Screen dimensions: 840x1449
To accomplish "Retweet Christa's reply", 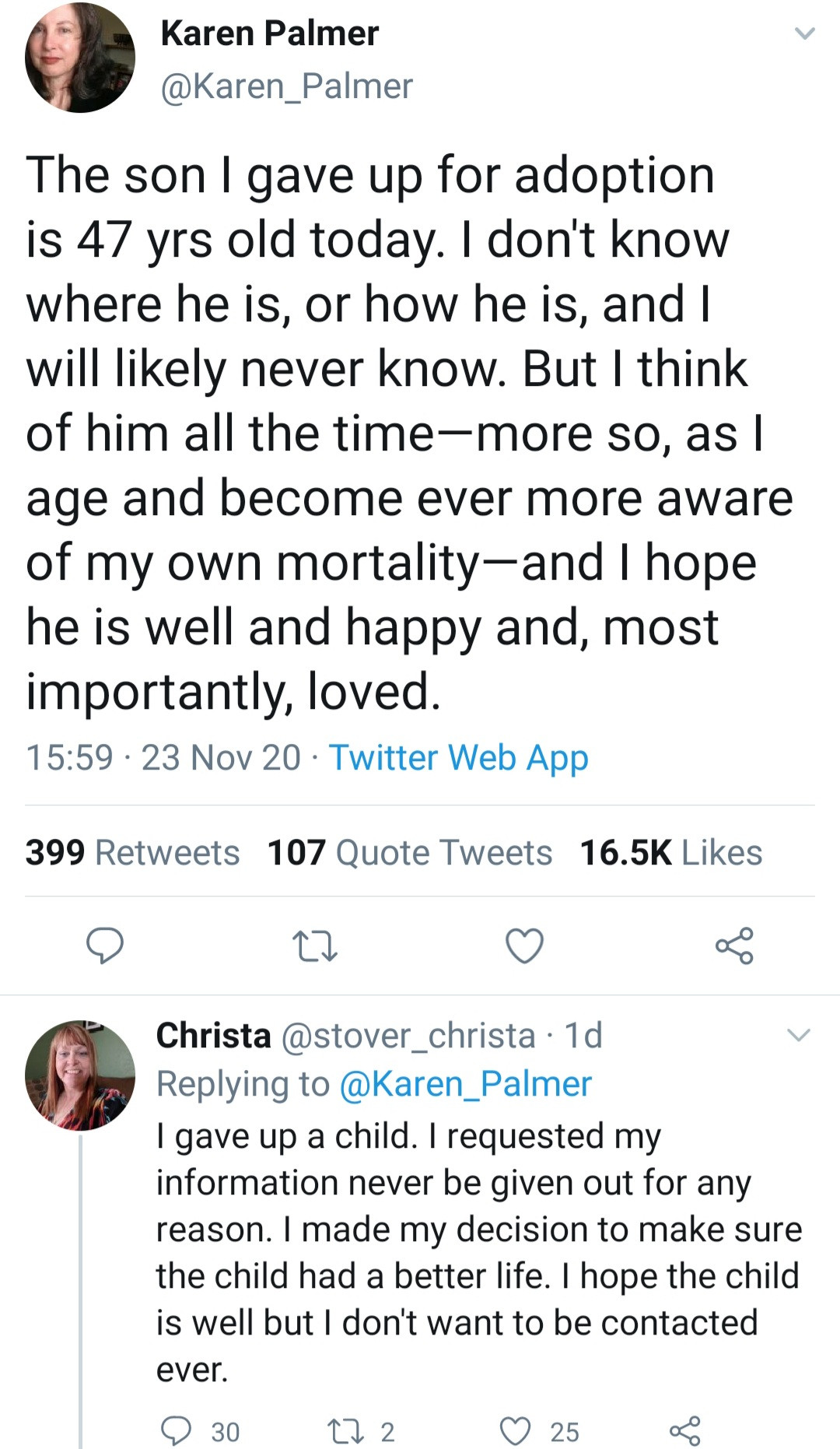I will pyautogui.click(x=342, y=1430).
